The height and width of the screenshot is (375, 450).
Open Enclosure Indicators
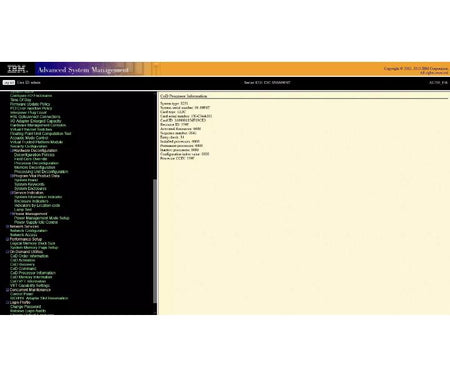[x=31, y=201]
